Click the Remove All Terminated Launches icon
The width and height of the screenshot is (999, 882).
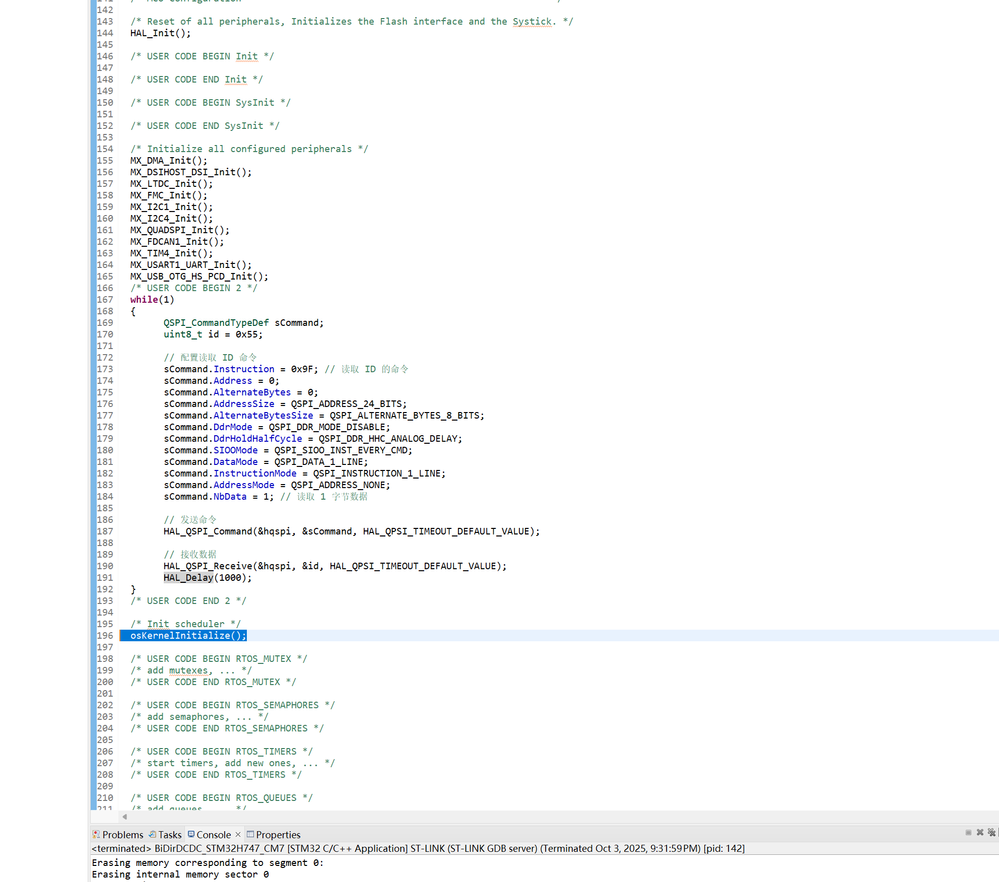click(x=993, y=832)
